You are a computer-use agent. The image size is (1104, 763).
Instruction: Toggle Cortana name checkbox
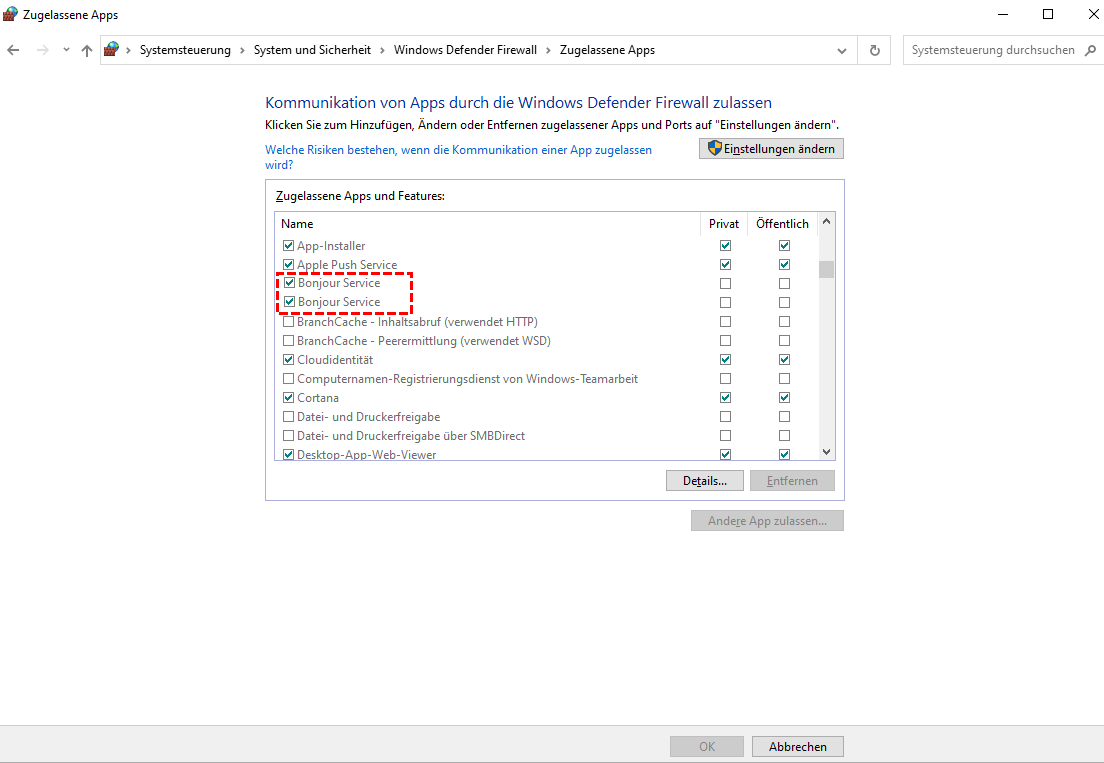coord(288,398)
